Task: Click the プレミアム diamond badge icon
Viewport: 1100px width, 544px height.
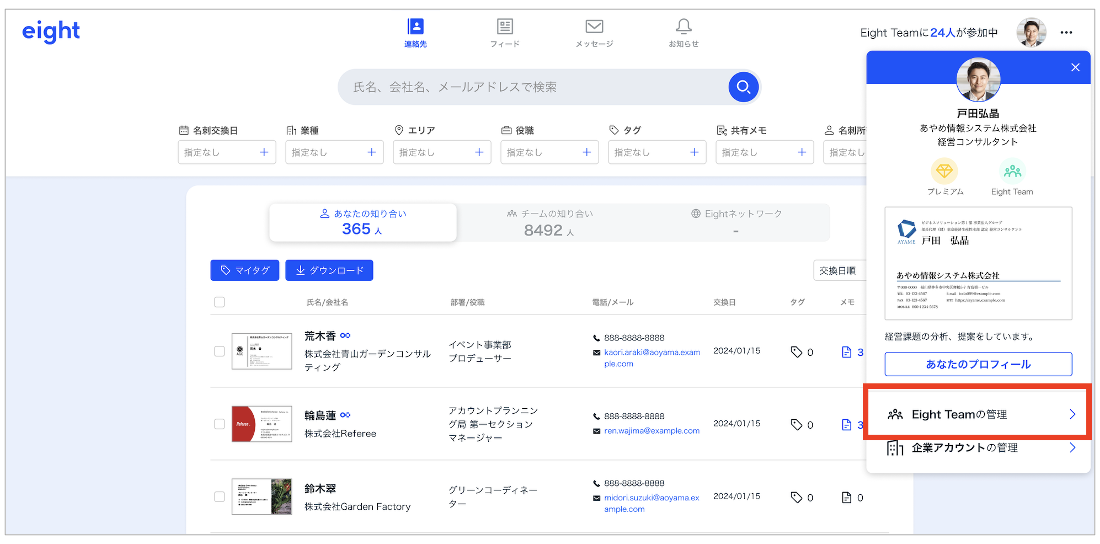Action: pyautogui.click(x=944, y=172)
